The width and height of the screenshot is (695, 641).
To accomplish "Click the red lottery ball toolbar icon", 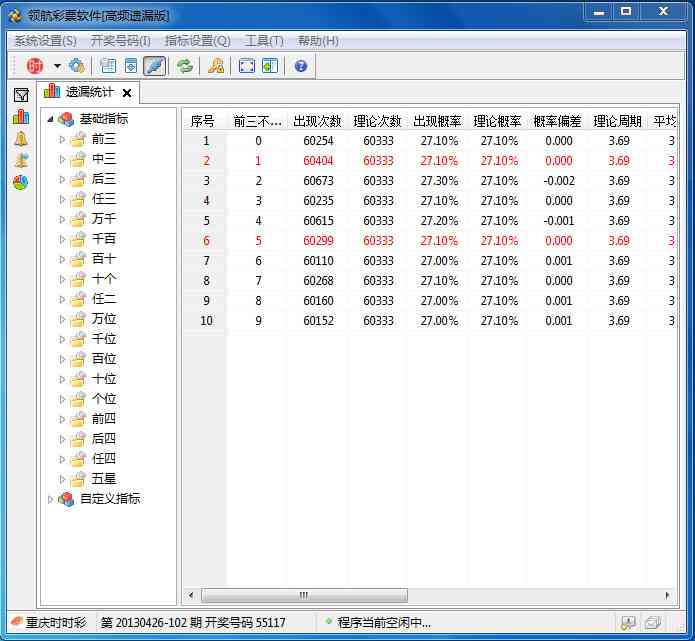I will coord(35,66).
